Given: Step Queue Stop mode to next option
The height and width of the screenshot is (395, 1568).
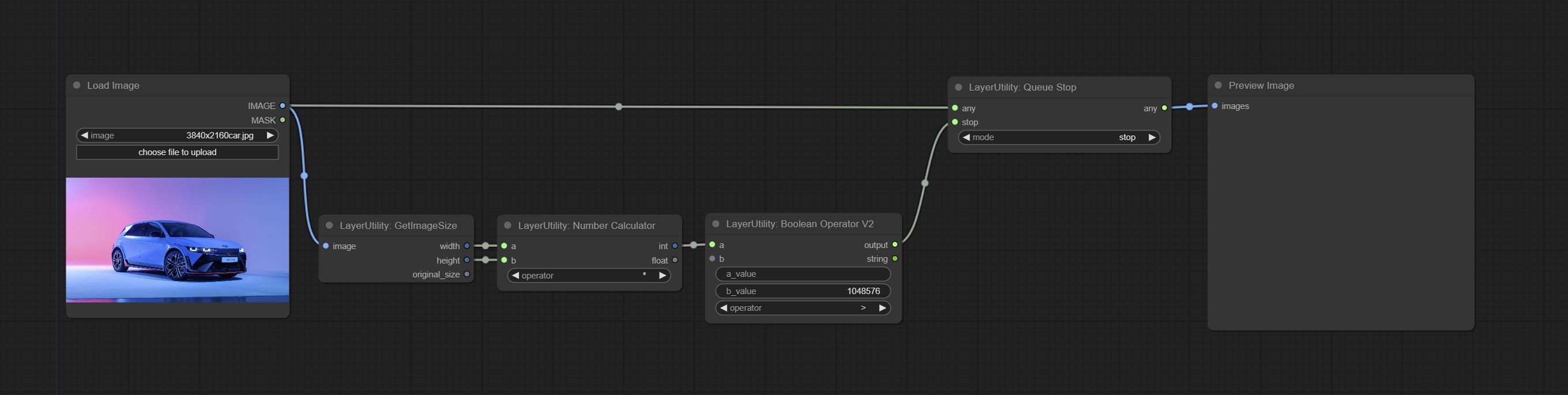Looking at the screenshot, I should (1152, 137).
